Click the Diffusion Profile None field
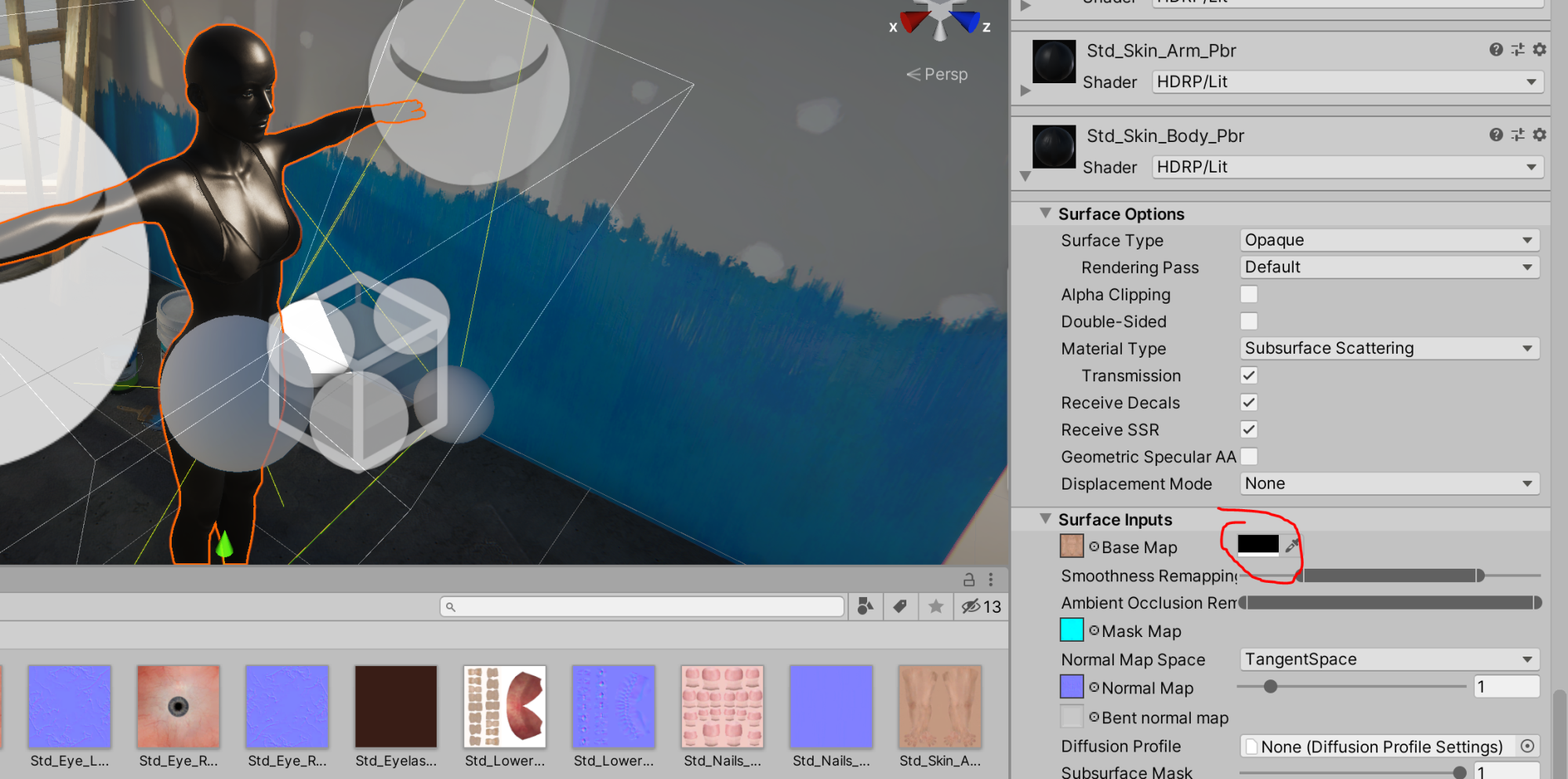 (x=1379, y=746)
